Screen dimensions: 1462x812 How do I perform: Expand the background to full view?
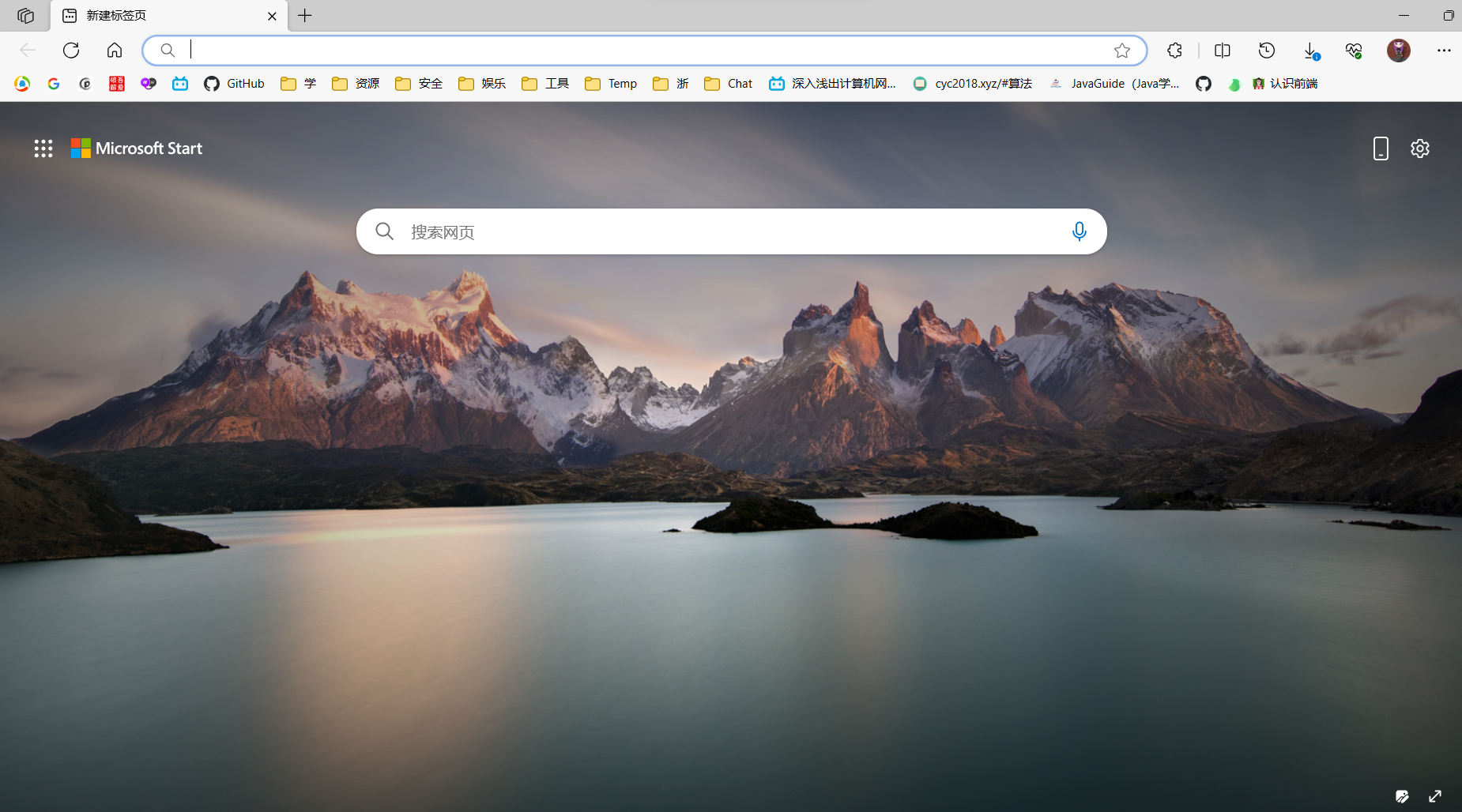pos(1435,796)
